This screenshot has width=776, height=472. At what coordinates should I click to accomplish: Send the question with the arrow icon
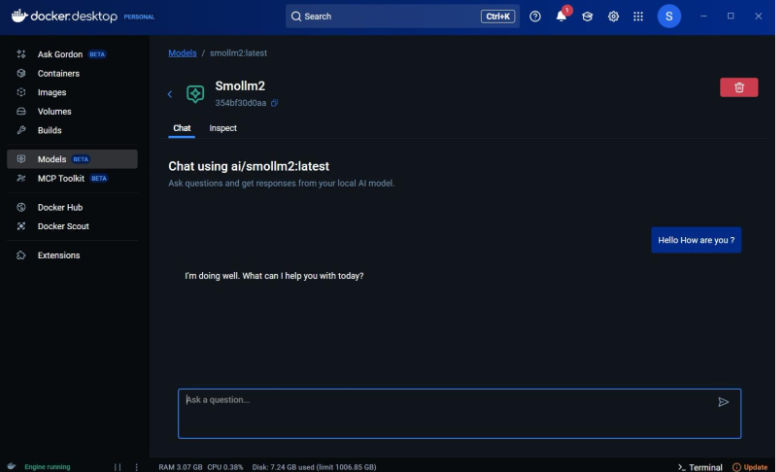point(723,402)
